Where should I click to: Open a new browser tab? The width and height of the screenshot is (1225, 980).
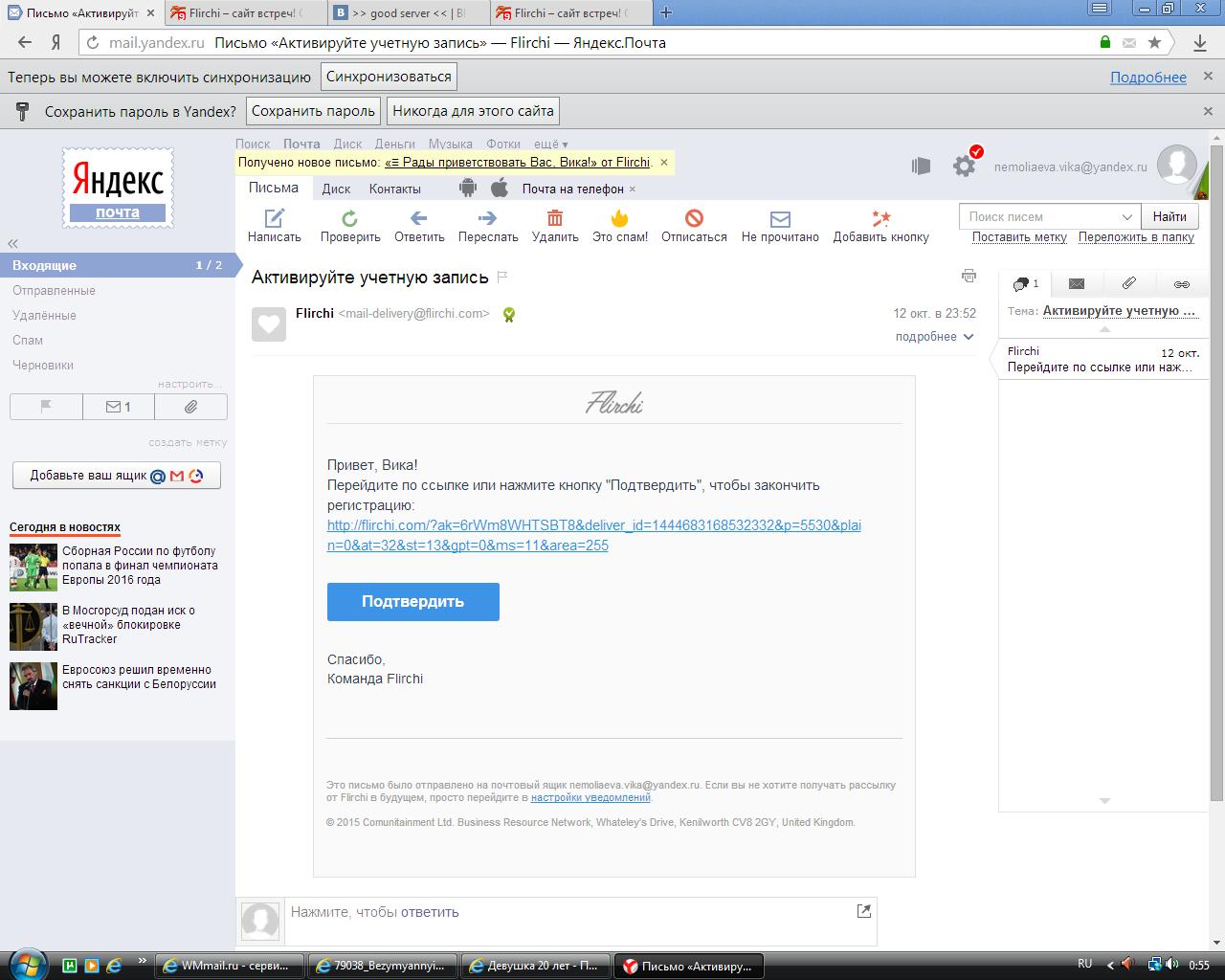click(x=666, y=12)
